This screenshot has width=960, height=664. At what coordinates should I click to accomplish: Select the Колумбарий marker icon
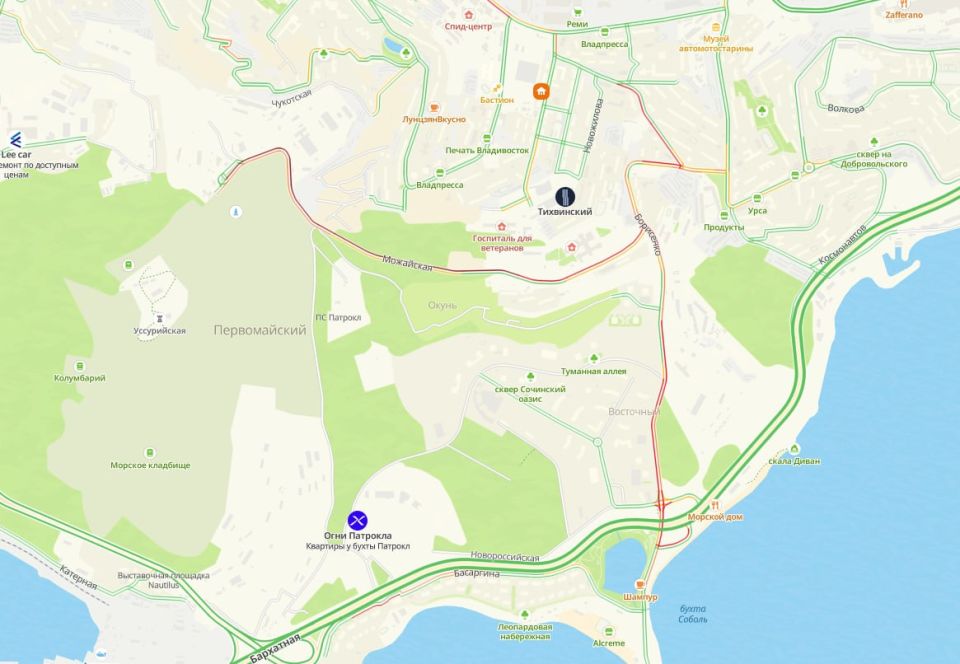point(80,366)
